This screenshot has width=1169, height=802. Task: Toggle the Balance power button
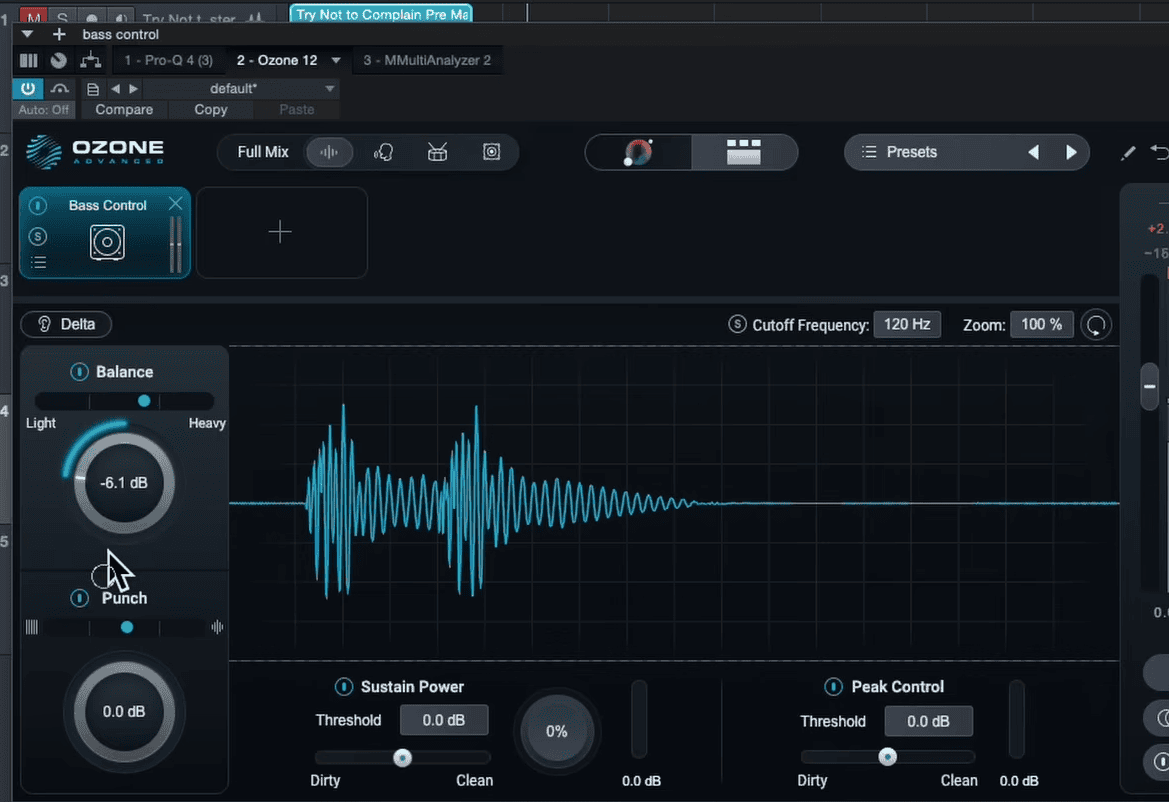tap(79, 372)
